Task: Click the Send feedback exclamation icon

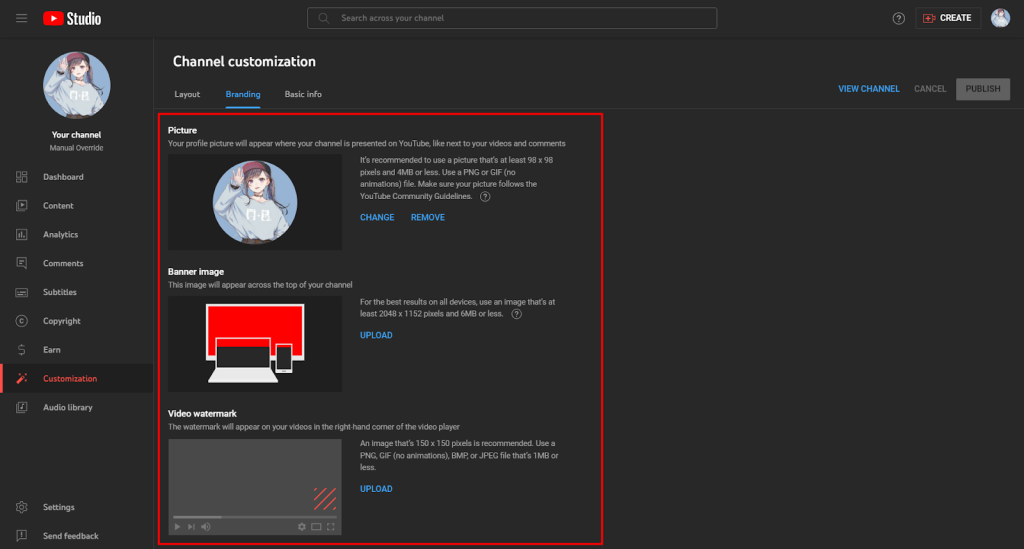Action: [22, 536]
